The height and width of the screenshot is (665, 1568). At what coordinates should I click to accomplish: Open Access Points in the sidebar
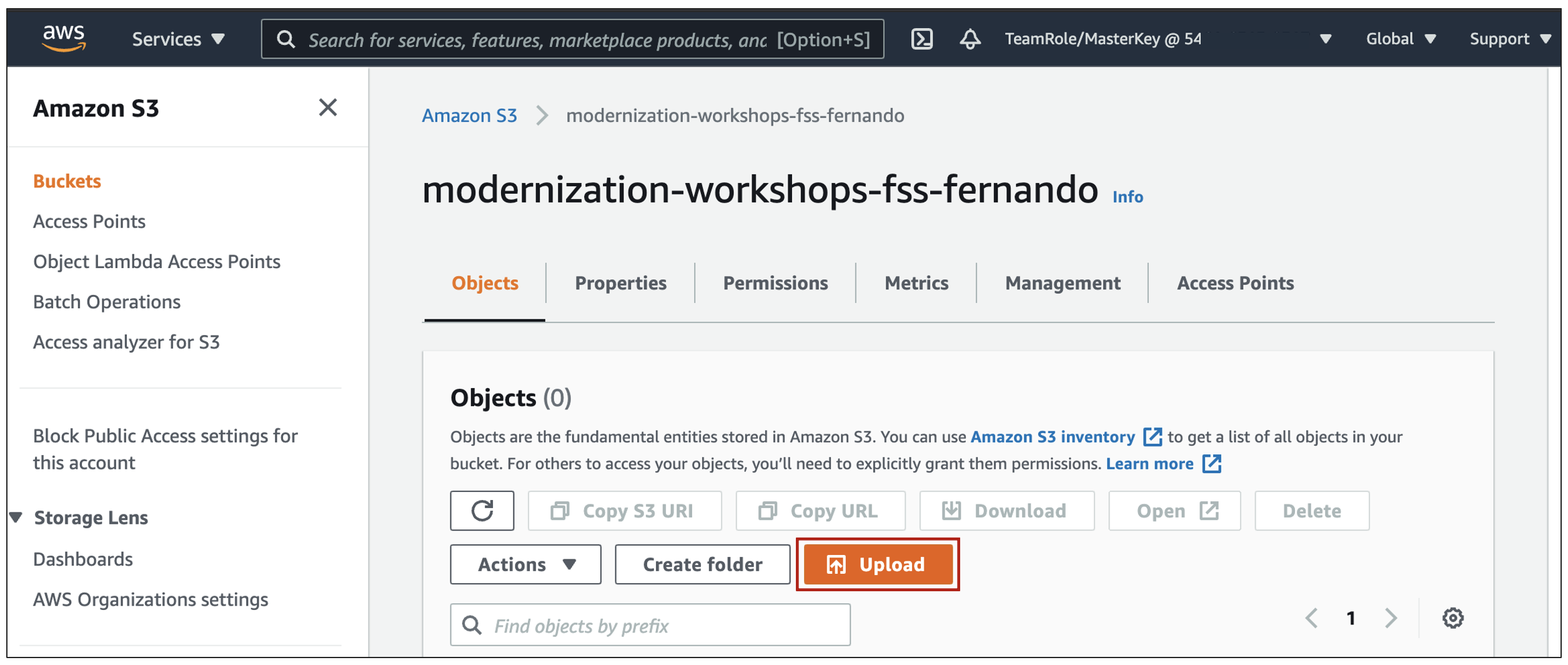coord(89,222)
